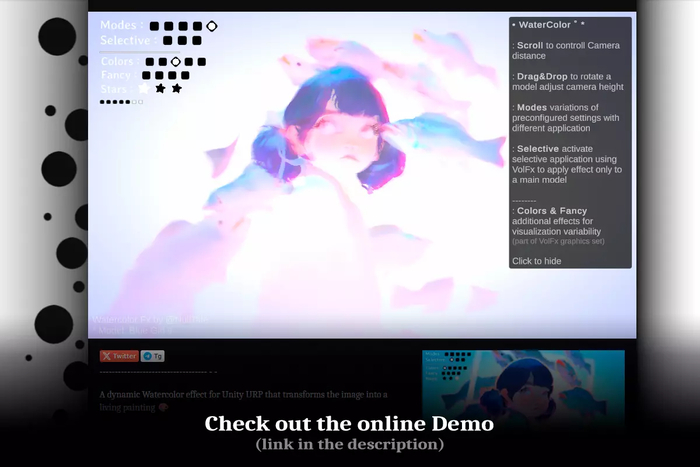Image resolution: width=700 pixels, height=467 pixels.
Task: Activate the last Fancy effect square
Action: pos(185,75)
